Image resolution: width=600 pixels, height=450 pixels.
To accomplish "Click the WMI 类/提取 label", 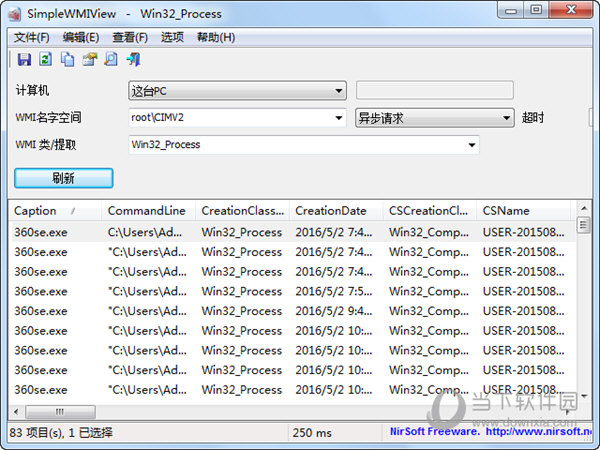I will (46, 145).
